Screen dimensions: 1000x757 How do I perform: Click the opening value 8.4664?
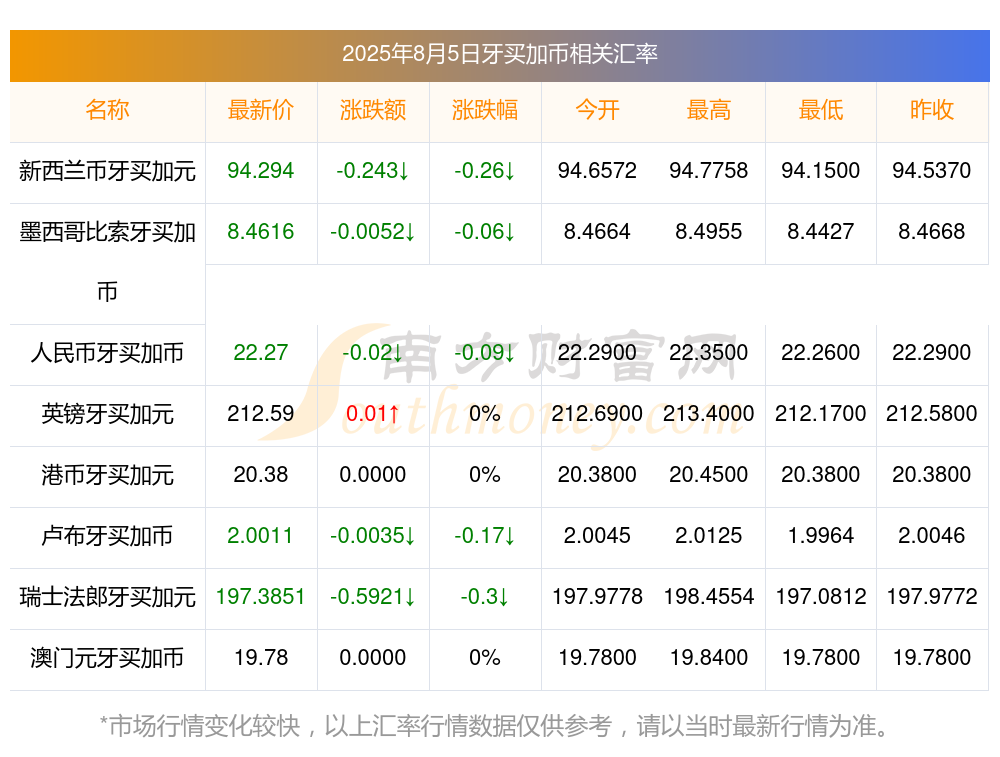tap(597, 232)
